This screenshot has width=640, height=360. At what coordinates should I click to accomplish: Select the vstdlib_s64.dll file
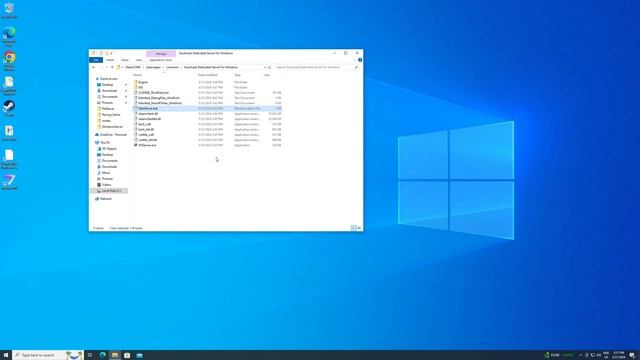[146, 140]
